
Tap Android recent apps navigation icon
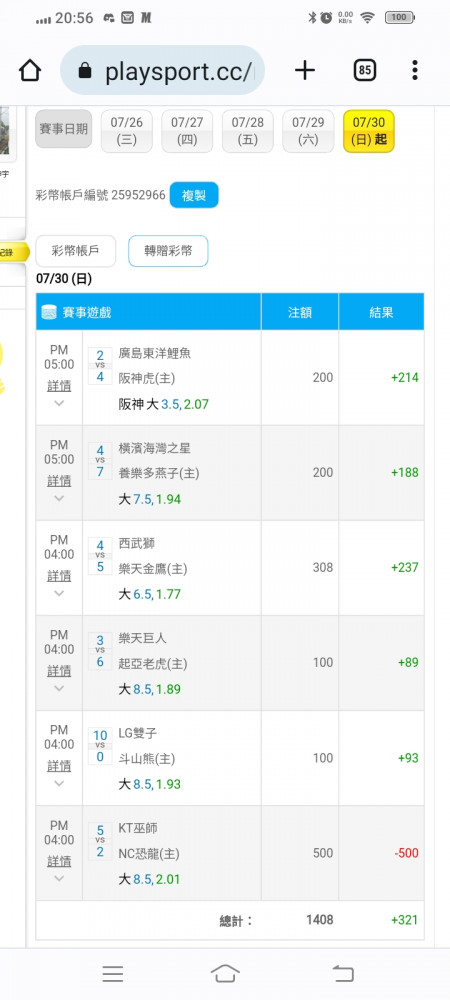(113, 973)
